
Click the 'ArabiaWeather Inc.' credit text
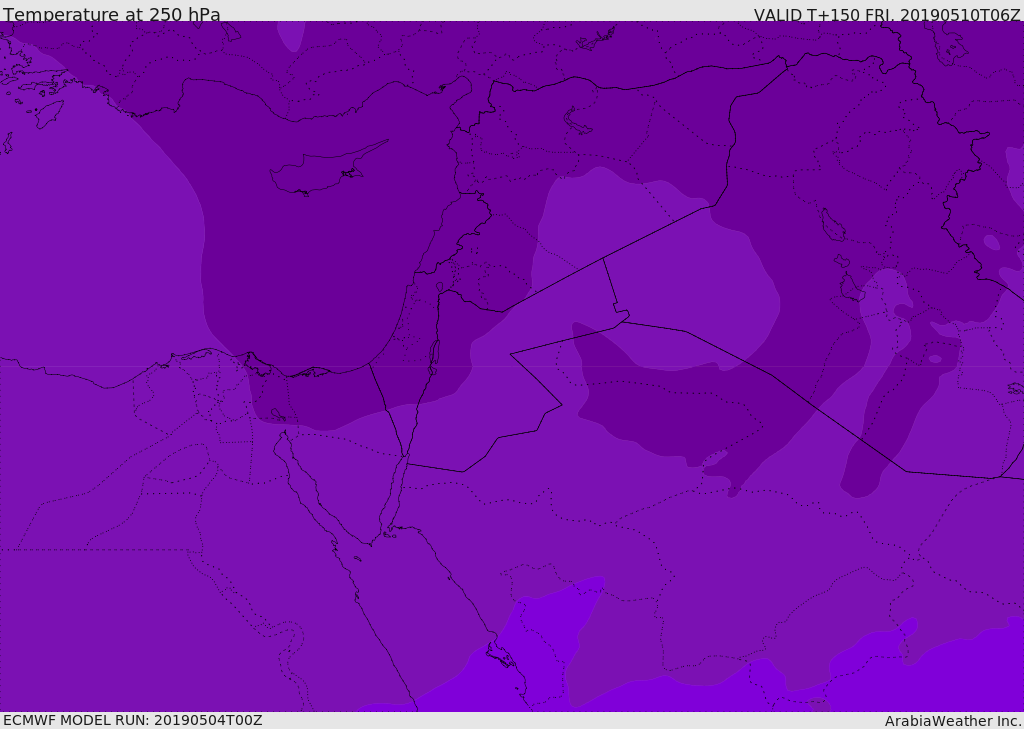pos(953,721)
